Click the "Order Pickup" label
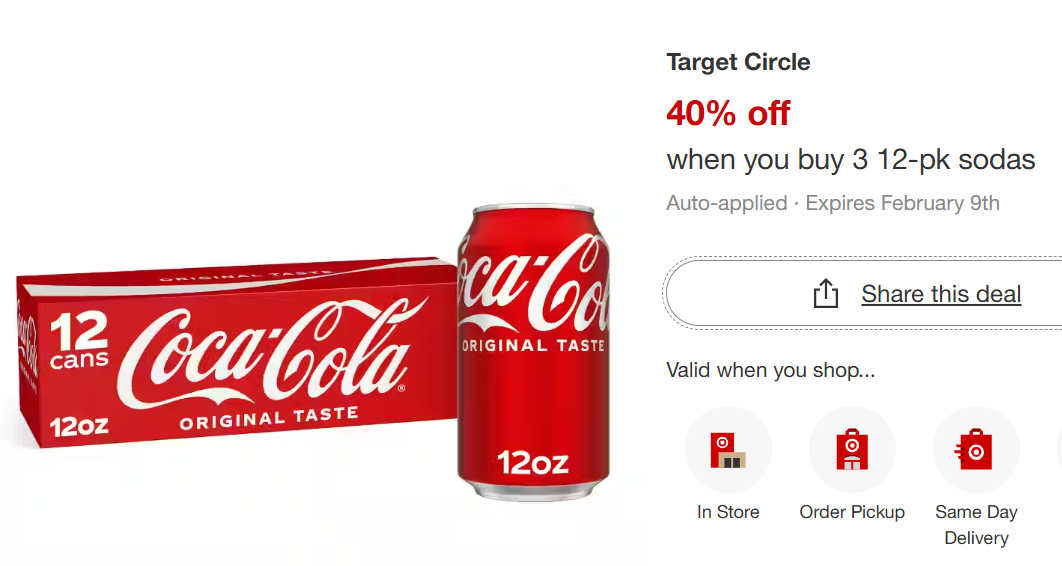The width and height of the screenshot is (1062, 566). 852,512
